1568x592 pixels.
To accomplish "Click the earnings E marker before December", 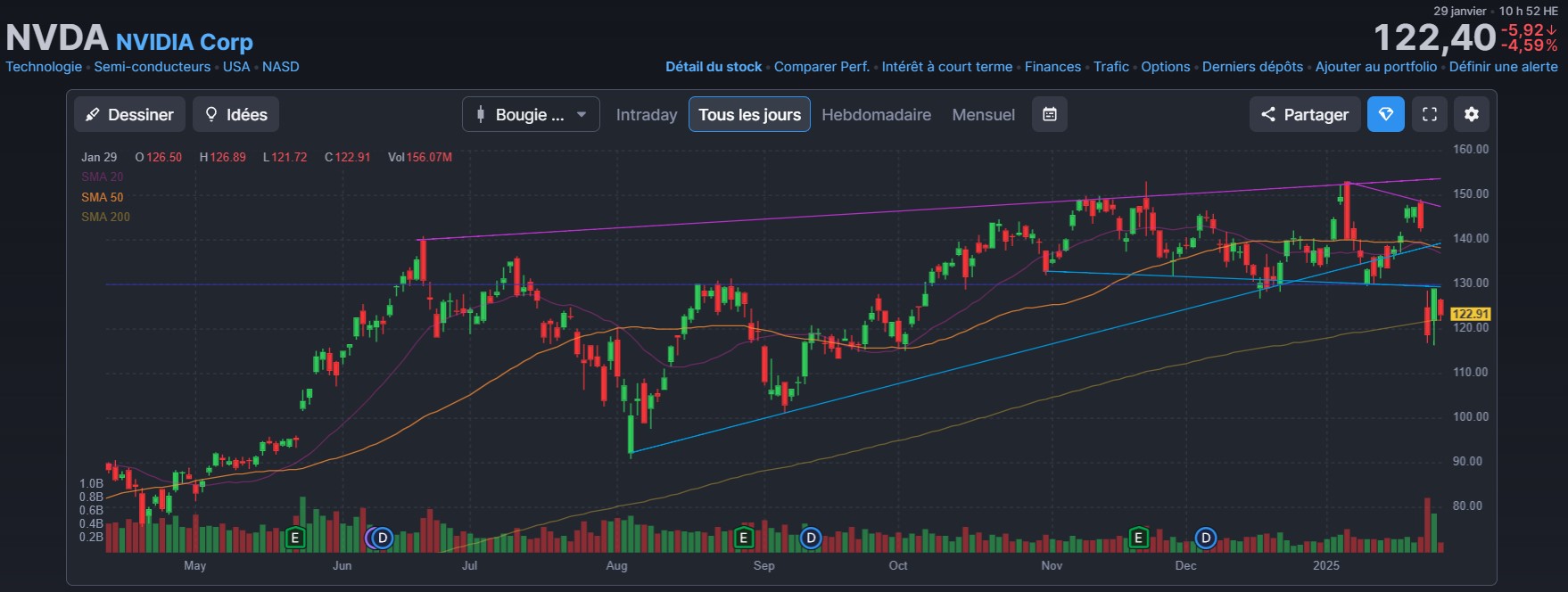I will [1138, 539].
